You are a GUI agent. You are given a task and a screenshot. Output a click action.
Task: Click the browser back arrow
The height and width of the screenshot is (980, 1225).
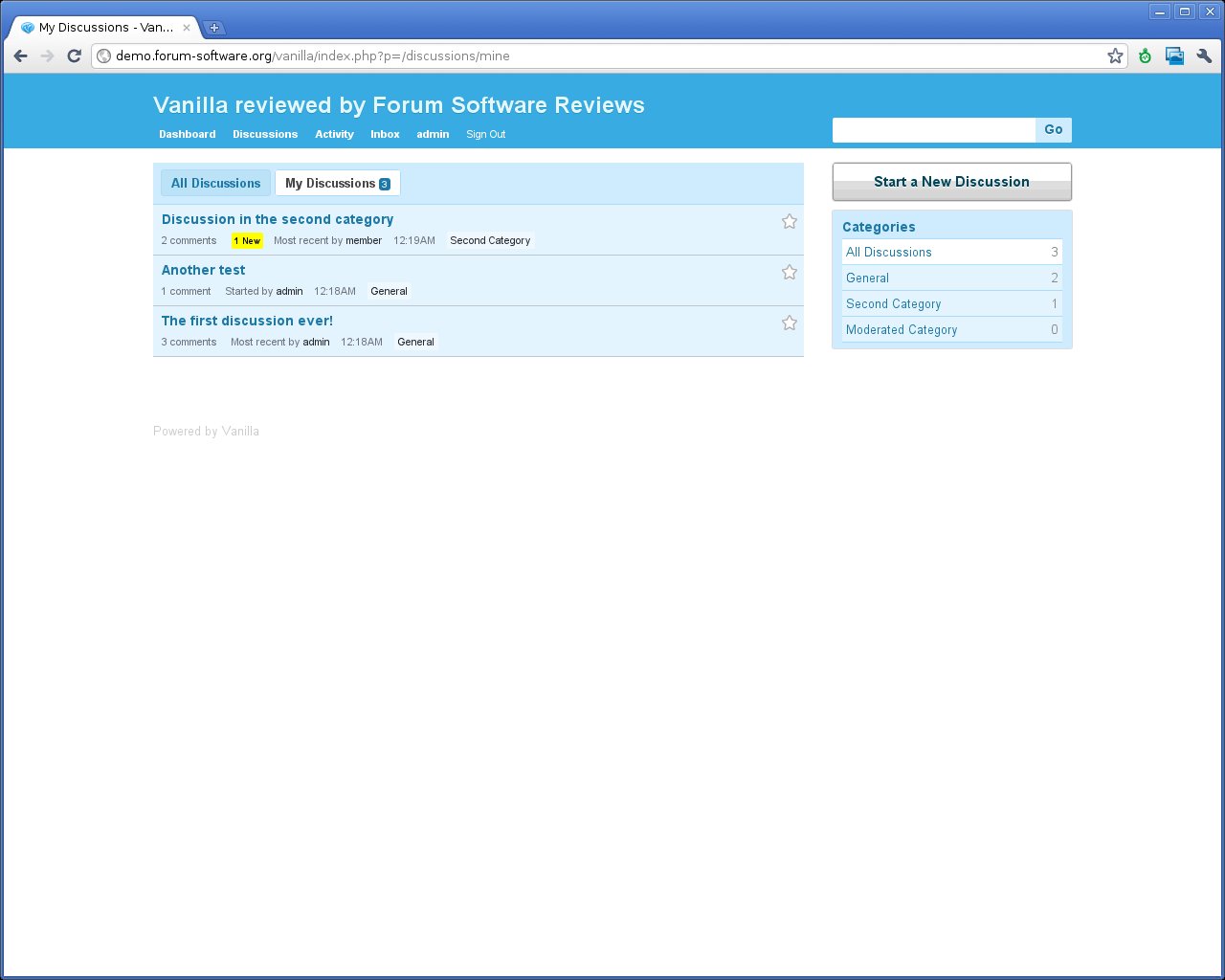20,56
